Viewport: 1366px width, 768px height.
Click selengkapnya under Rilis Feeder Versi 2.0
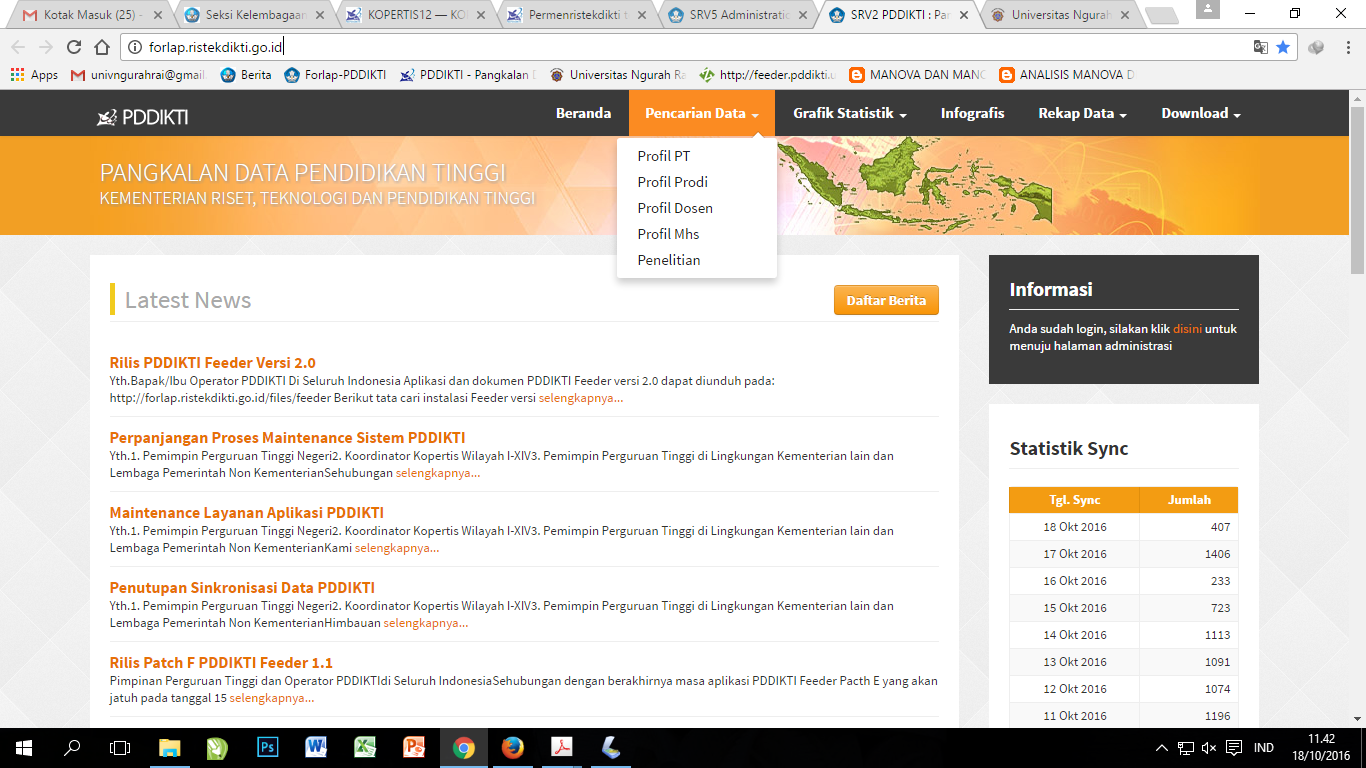pyautogui.click(x=581, y=398)
